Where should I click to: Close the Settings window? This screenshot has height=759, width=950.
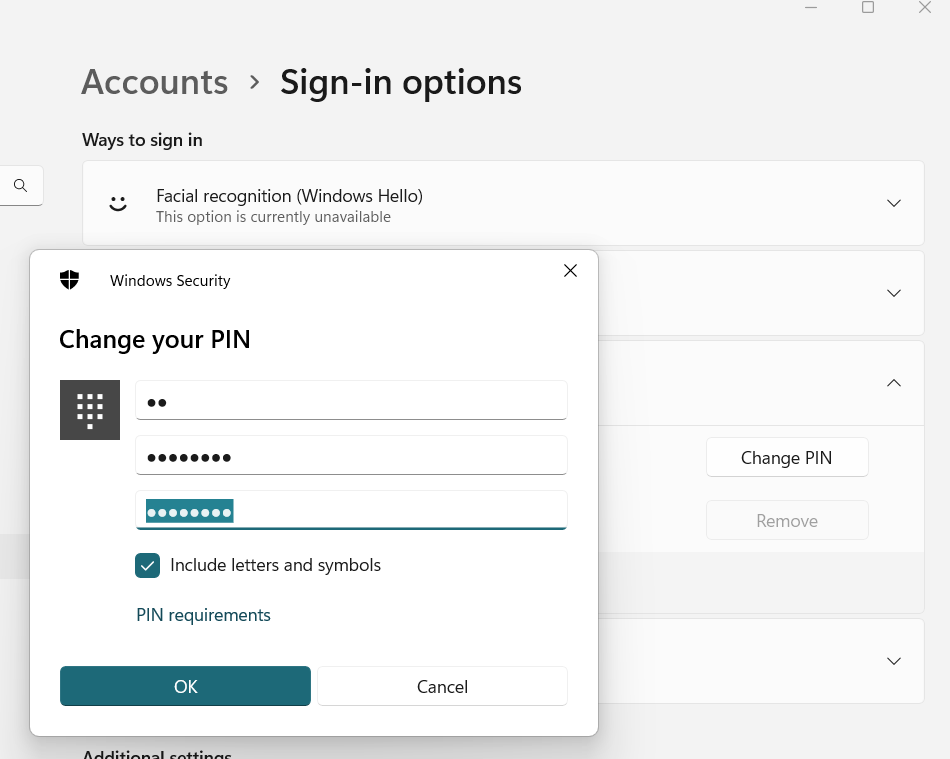[x=925, y=8]
